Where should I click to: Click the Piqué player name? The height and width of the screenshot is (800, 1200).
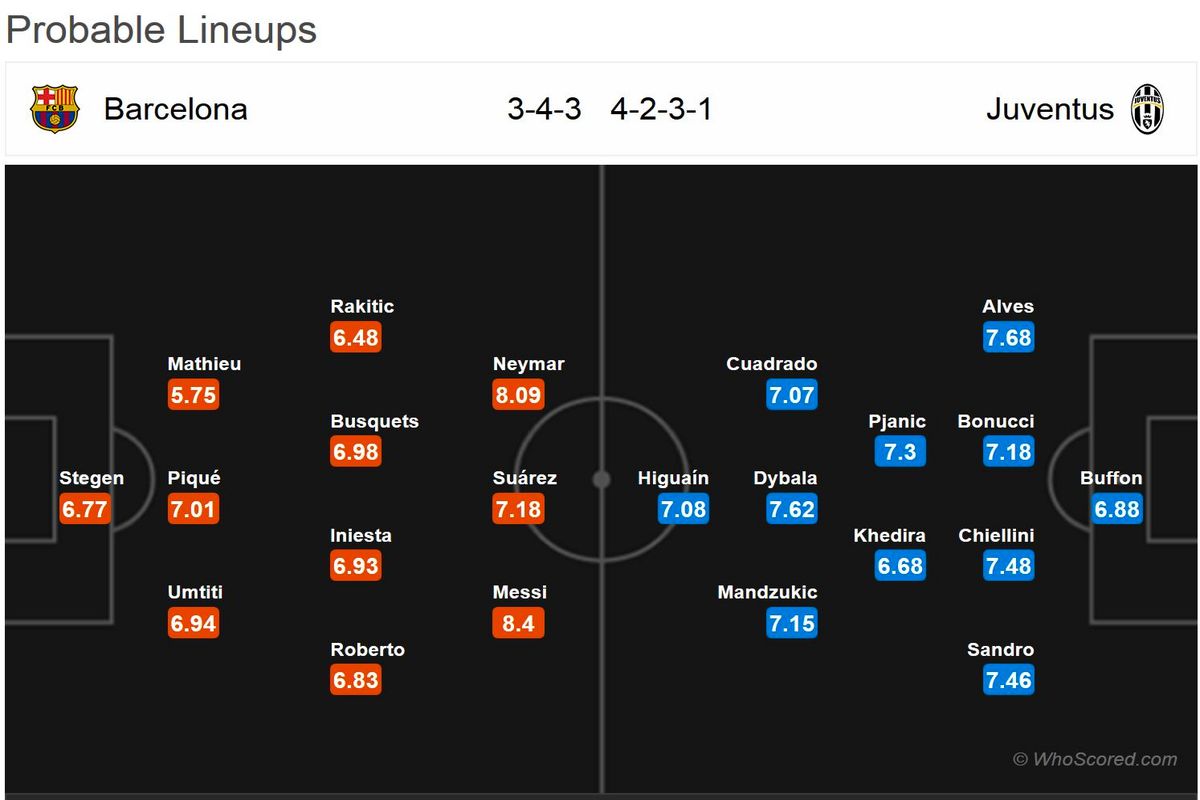[194, 478]
